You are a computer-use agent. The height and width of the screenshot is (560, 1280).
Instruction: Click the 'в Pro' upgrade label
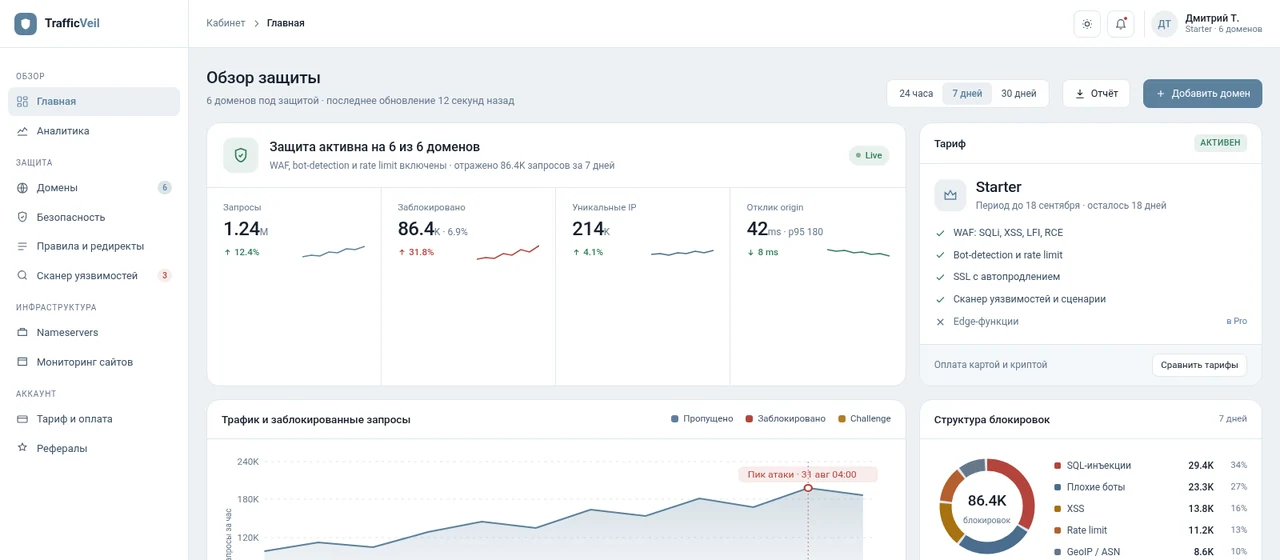(x=1237, y=322)
